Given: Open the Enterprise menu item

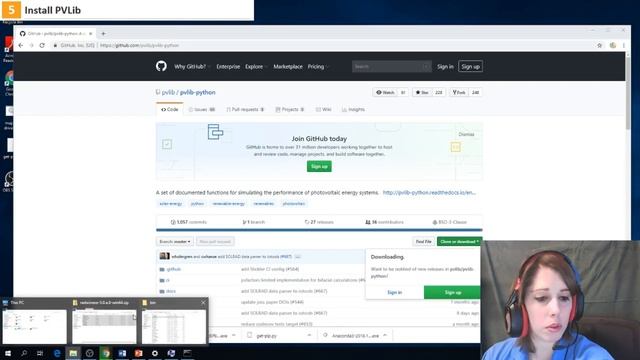Looking at the screenshot, I should tap(228, 67).
